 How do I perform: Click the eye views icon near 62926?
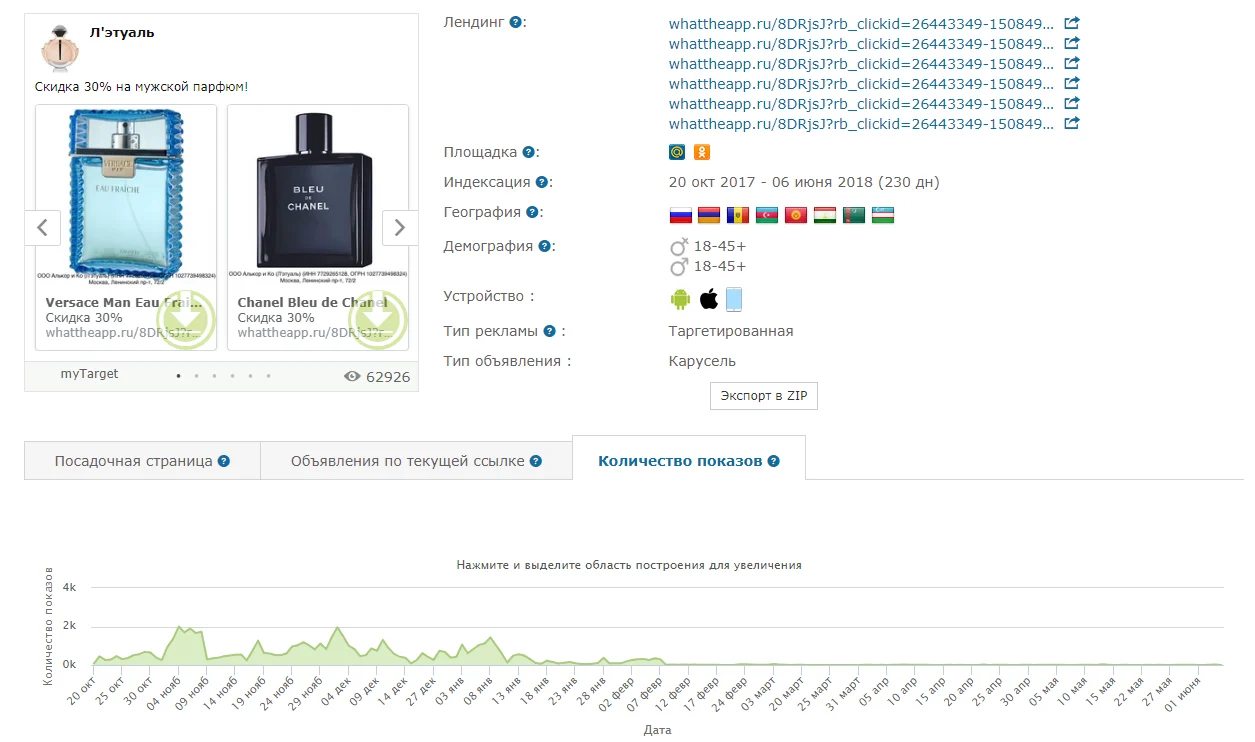(x=352, y=377)
